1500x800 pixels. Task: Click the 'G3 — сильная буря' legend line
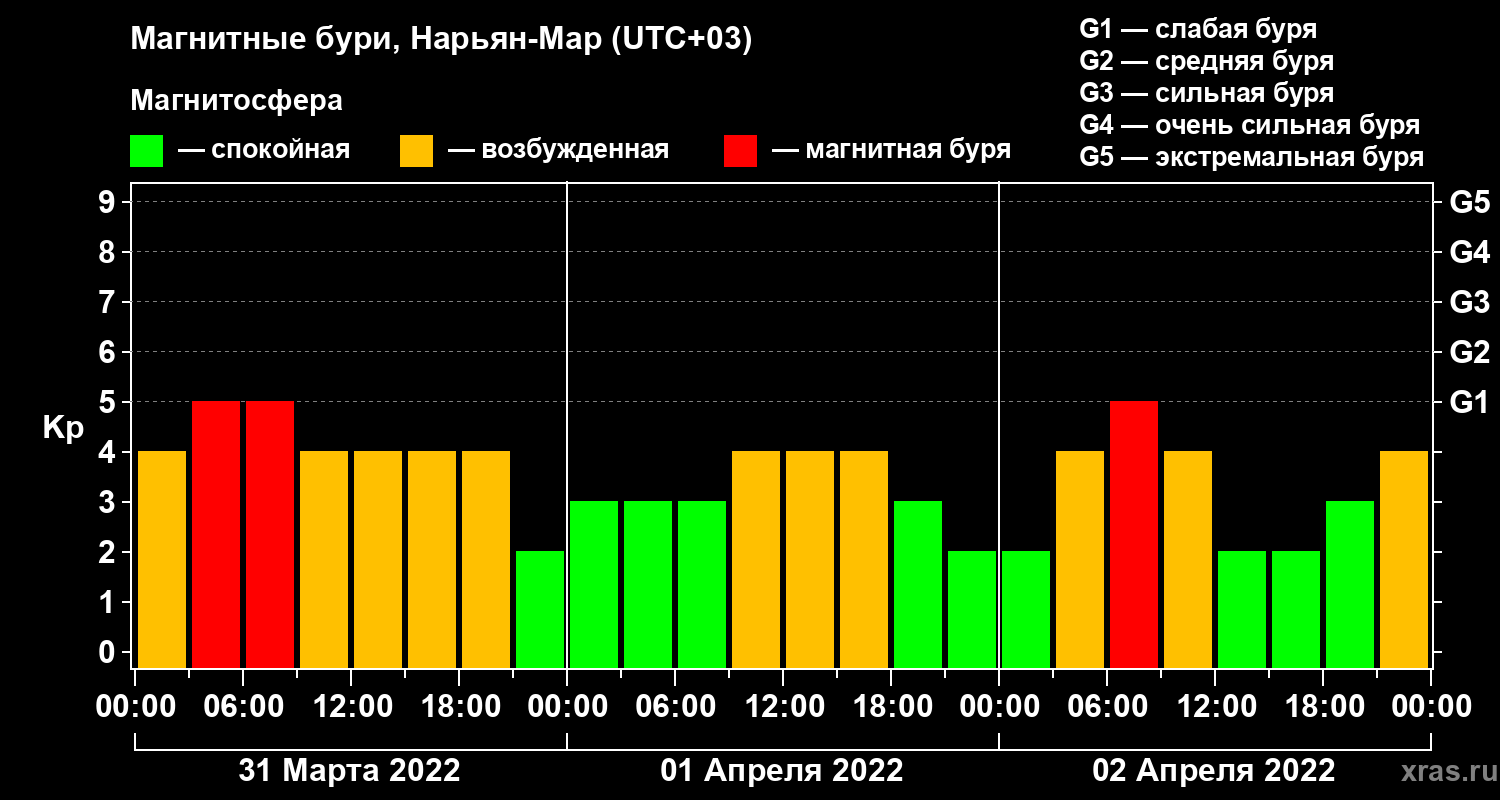(x=1206, y=93)
